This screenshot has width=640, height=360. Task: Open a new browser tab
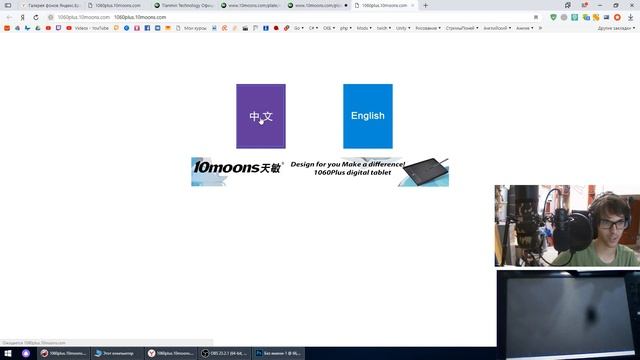425,5
